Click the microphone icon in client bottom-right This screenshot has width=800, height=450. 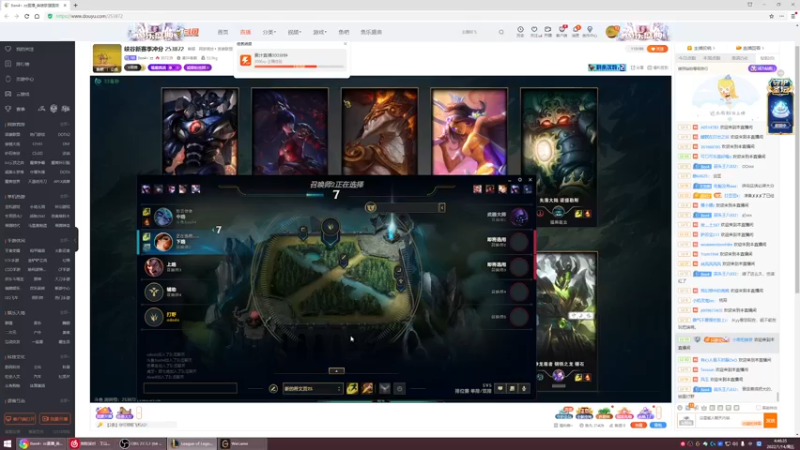[524, 389]
